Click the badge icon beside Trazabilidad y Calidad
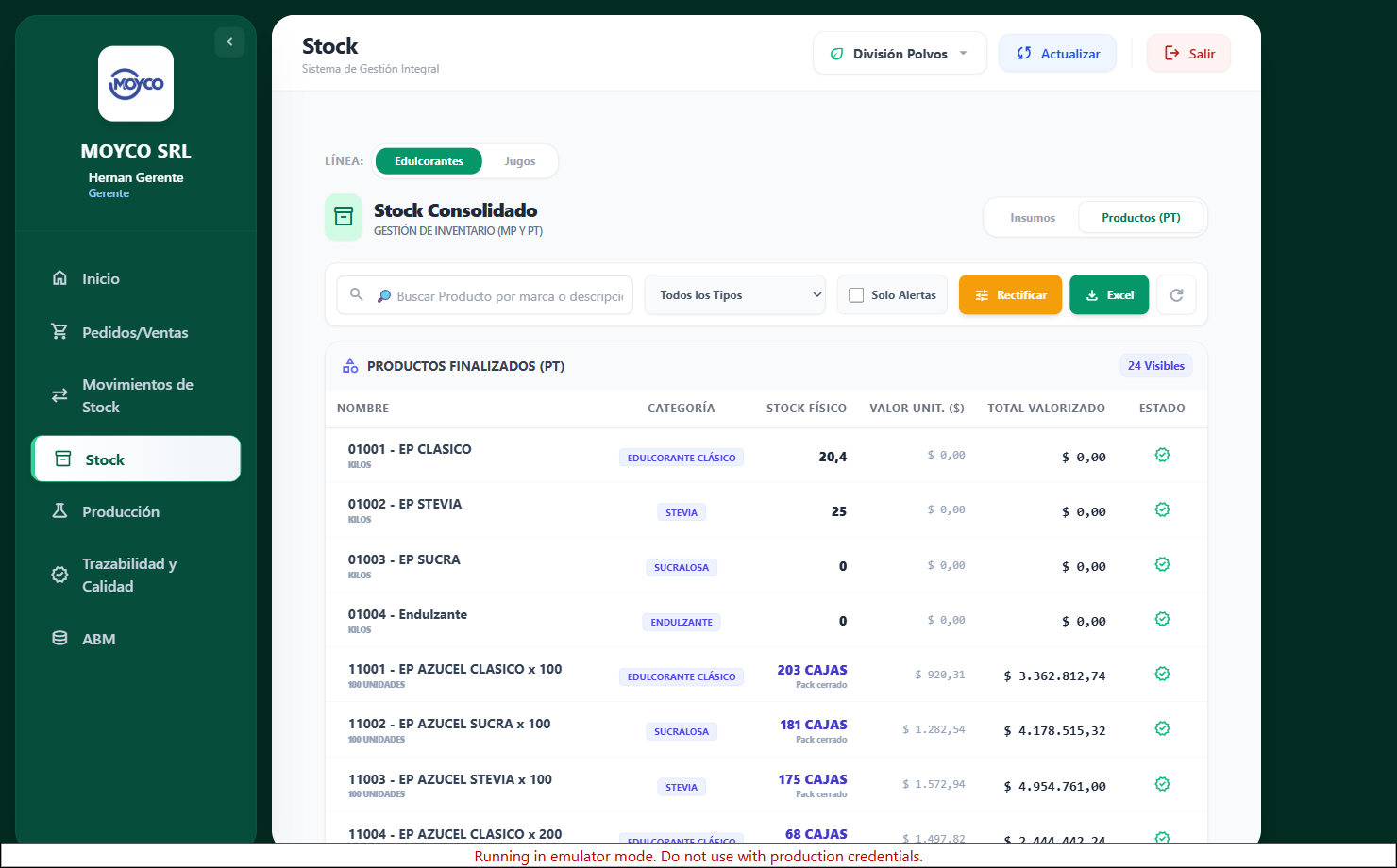Viewport: 1397px width, 868px height. tap(59, 575)
